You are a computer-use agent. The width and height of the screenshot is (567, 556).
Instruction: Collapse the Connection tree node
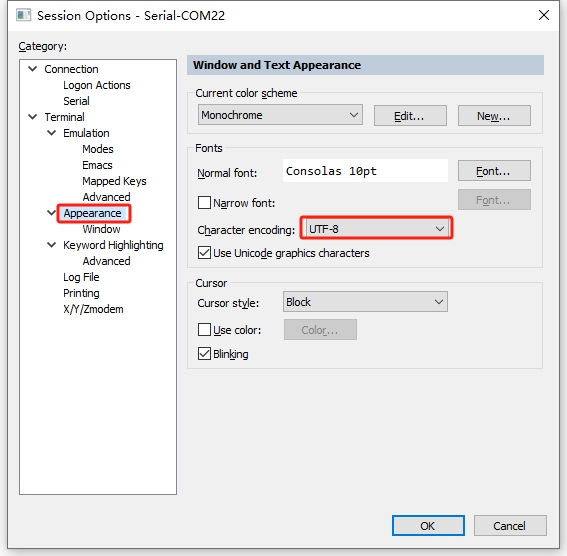click(33, 69)
